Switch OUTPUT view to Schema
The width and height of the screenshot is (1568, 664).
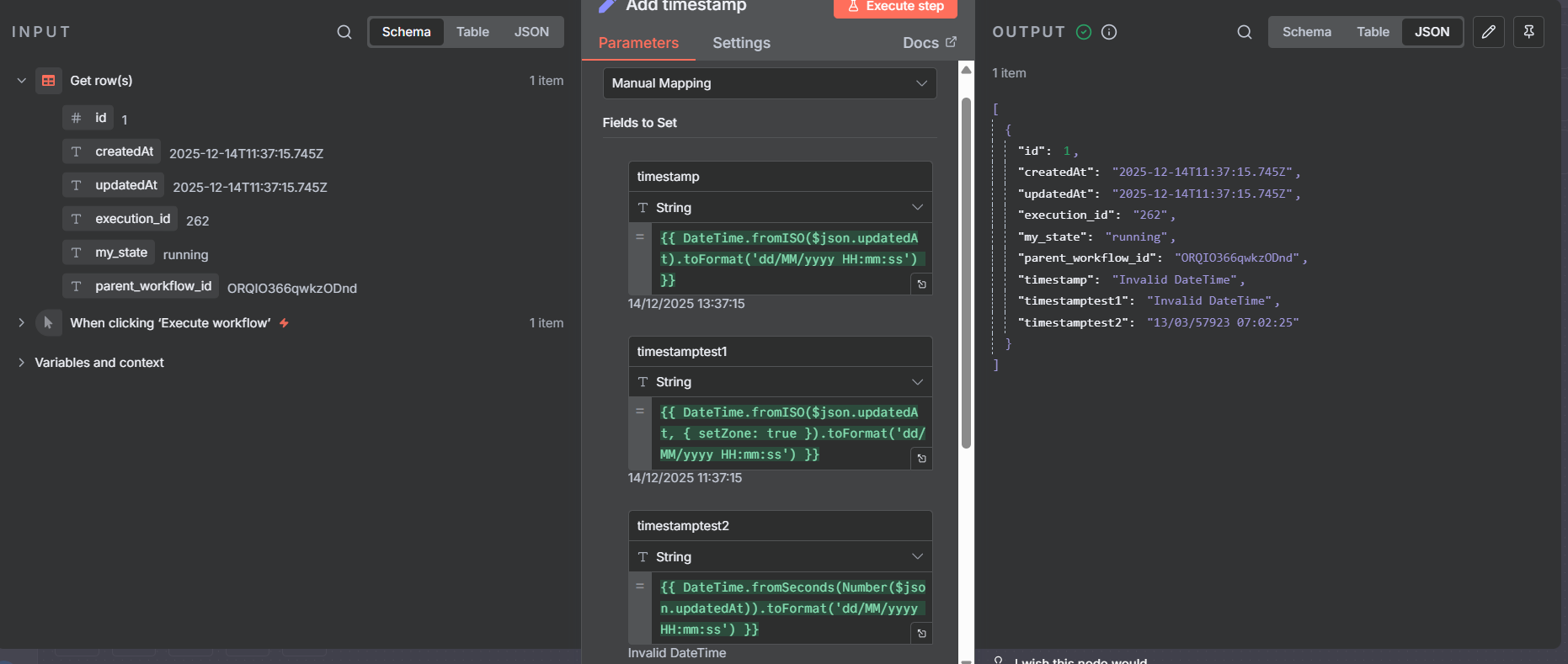[x=1306, y=32]
